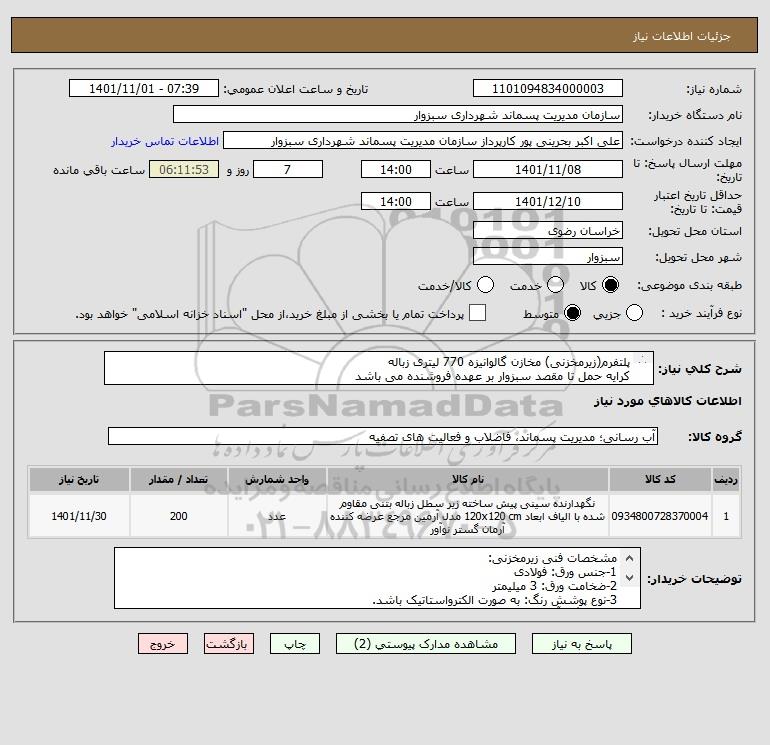
Task: Click the تاریخ نیاز column header
Action: coord(79,479)
